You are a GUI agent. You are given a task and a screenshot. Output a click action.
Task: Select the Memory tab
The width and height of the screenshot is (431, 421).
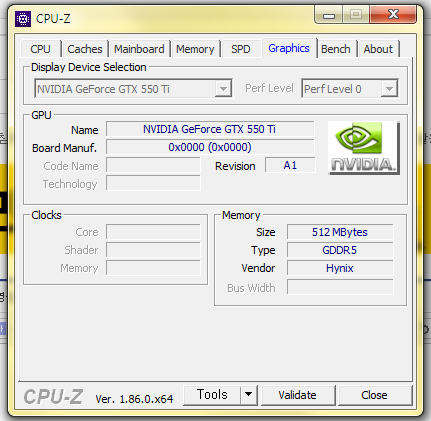coord(195,49)
